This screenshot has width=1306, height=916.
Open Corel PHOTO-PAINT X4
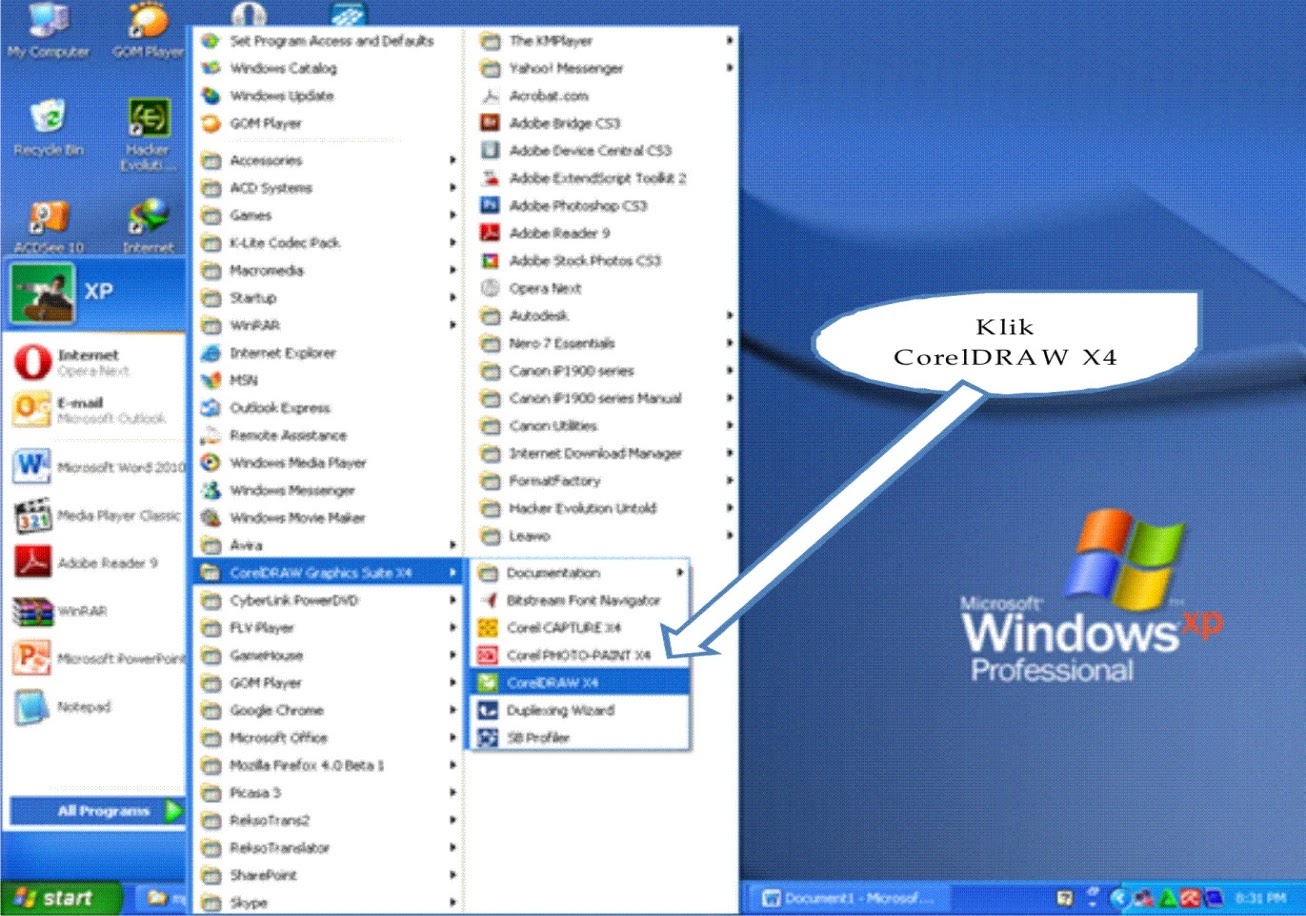tap(580, 655)
